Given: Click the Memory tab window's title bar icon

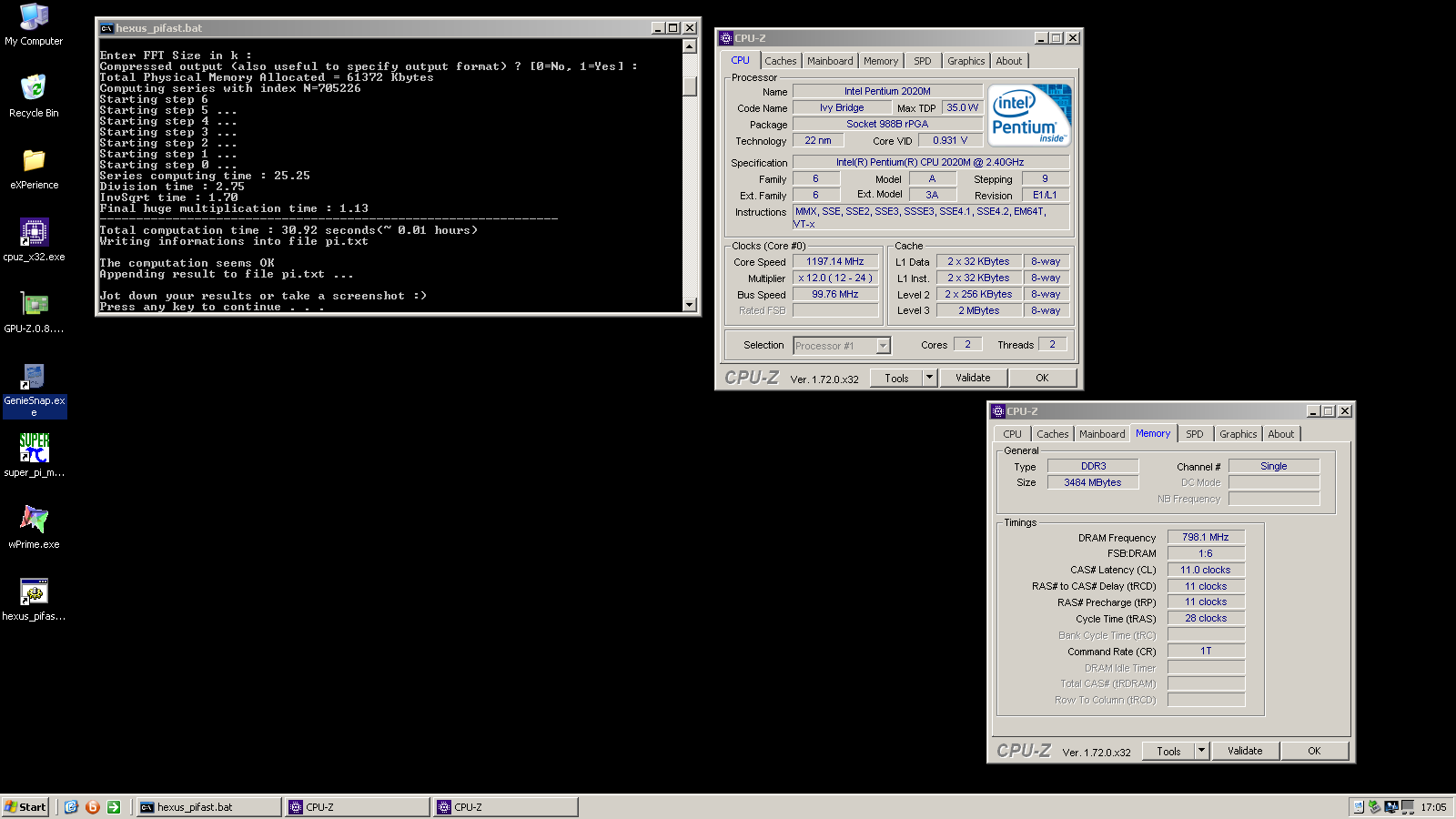Looking at the screenshot, I should point(998,411).
